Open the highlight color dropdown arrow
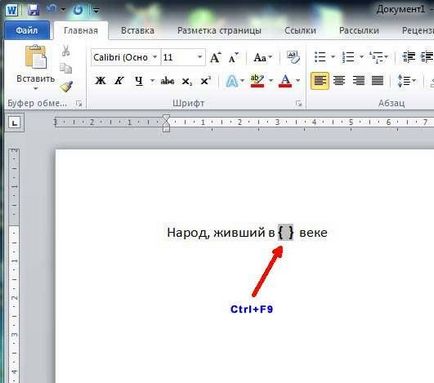This screenshot has height=383, width=434. pos(271,81)
